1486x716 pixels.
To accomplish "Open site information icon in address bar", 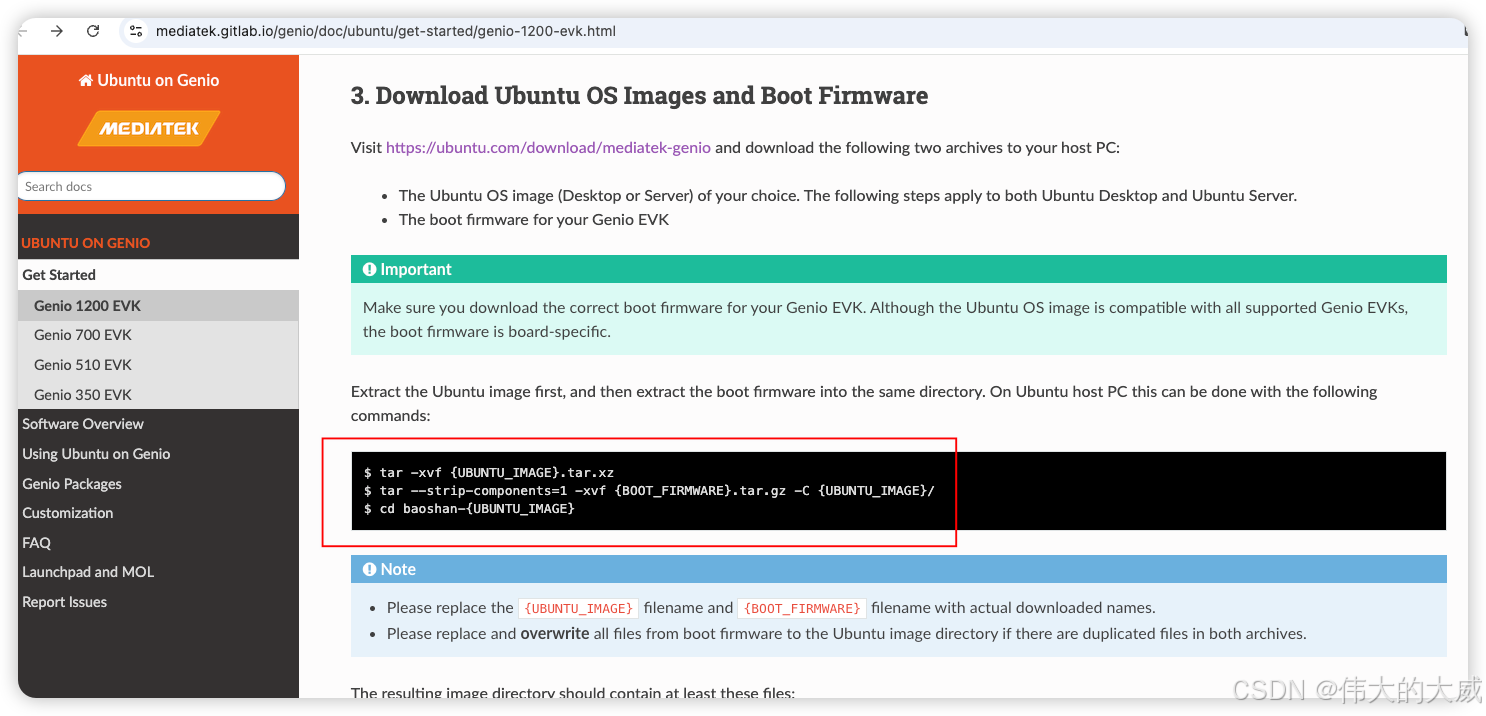I will pyautogui.click(x=136, y=31).
